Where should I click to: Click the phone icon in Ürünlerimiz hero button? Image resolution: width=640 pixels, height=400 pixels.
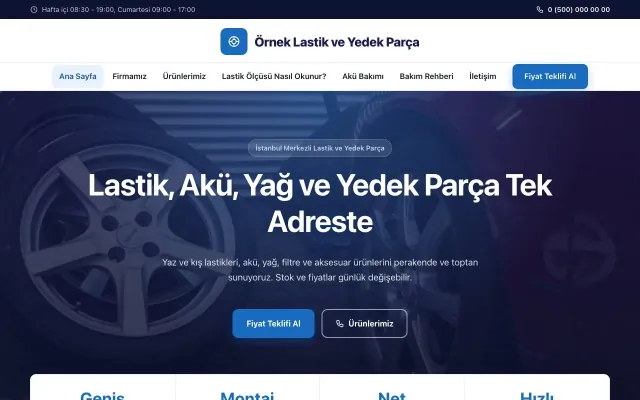click(340, 324)
